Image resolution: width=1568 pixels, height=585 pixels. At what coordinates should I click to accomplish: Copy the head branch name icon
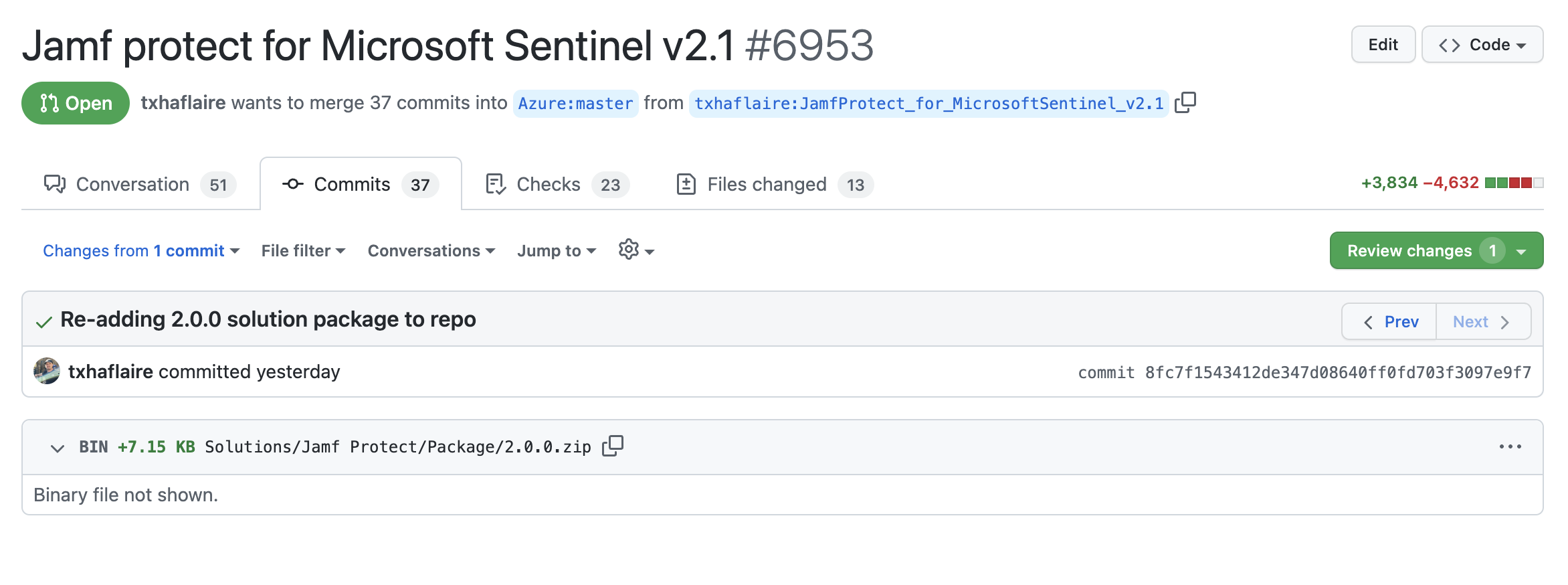[1185, 102]
